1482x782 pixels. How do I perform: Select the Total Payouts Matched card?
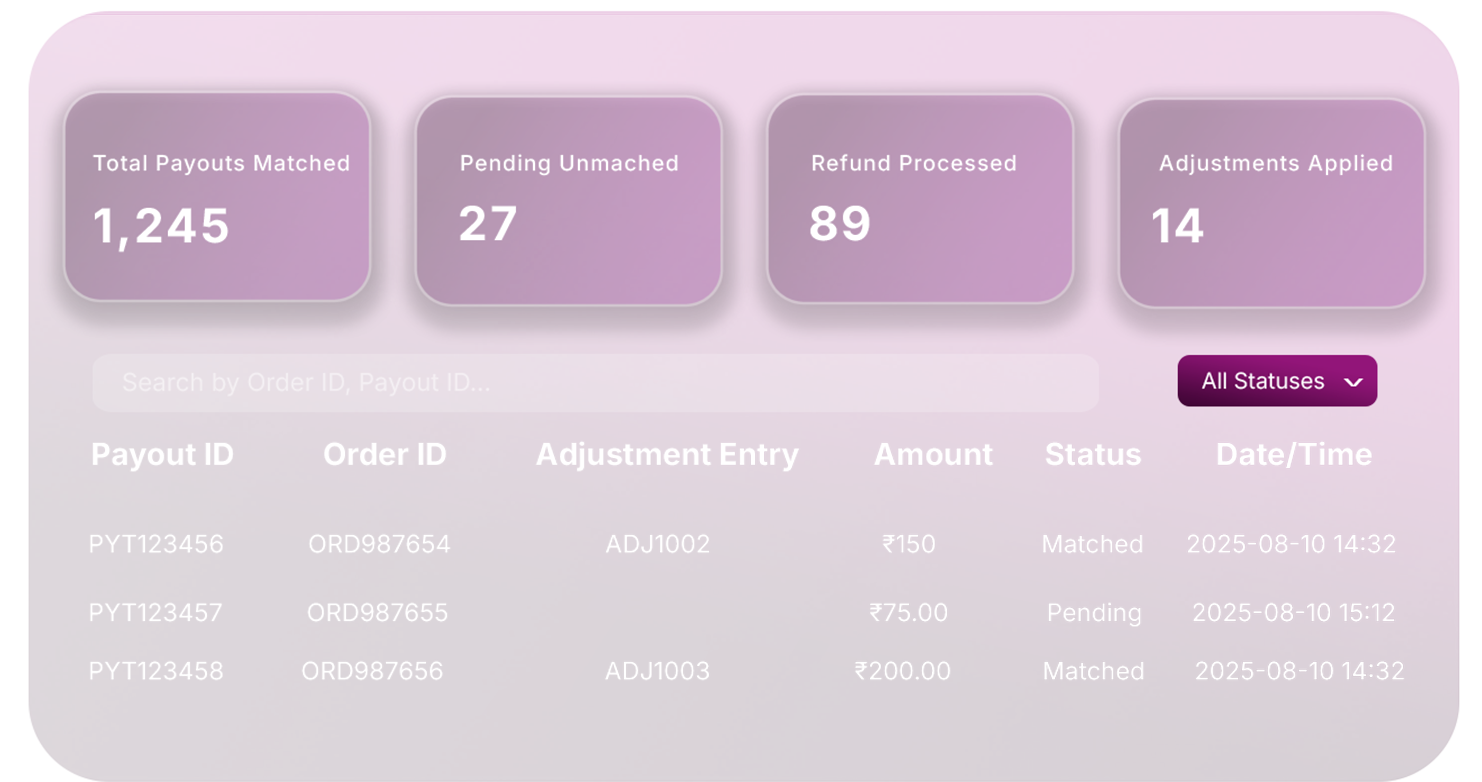tap(217, 197)
